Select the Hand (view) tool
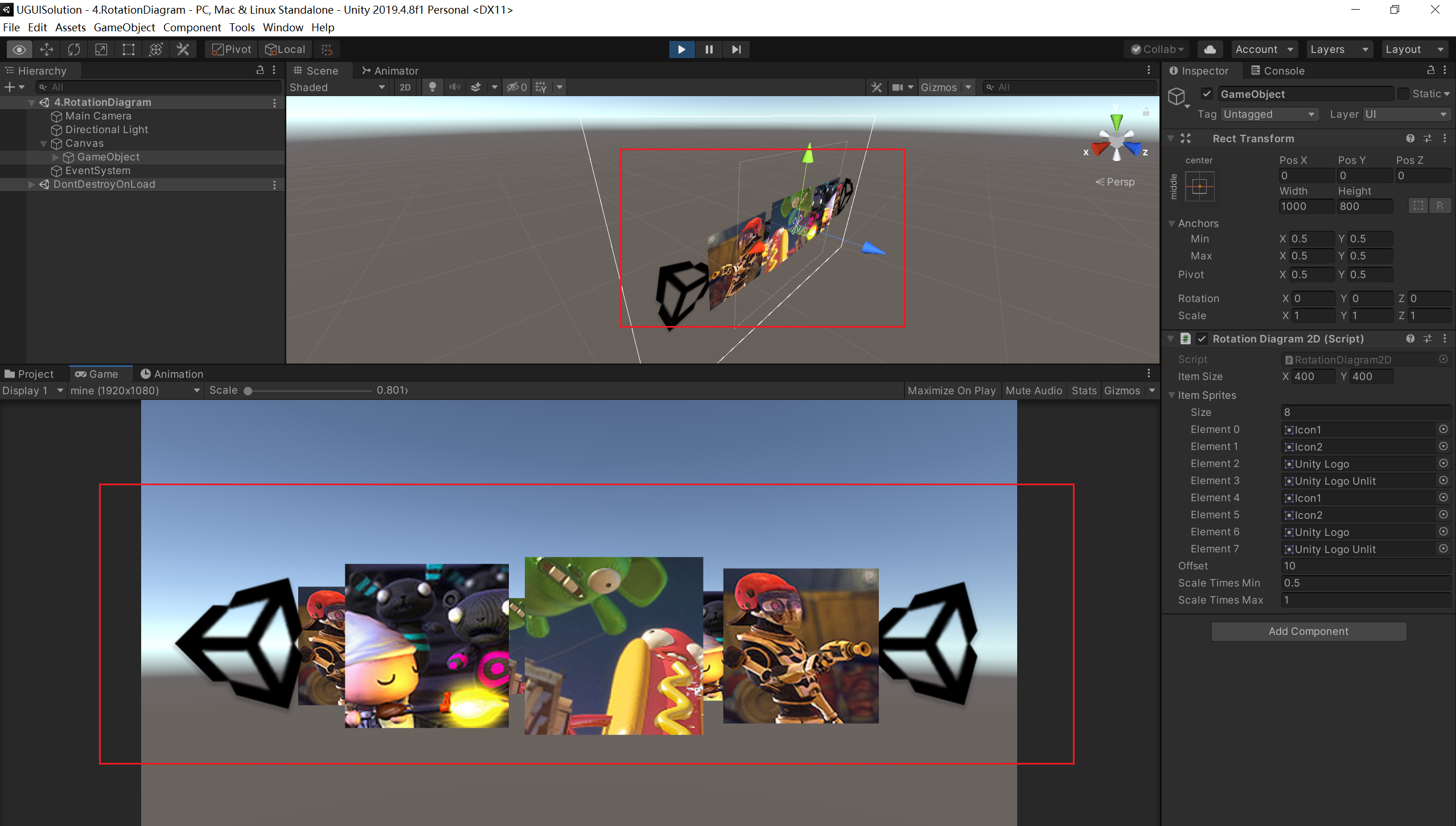 [x=19, y=49]
